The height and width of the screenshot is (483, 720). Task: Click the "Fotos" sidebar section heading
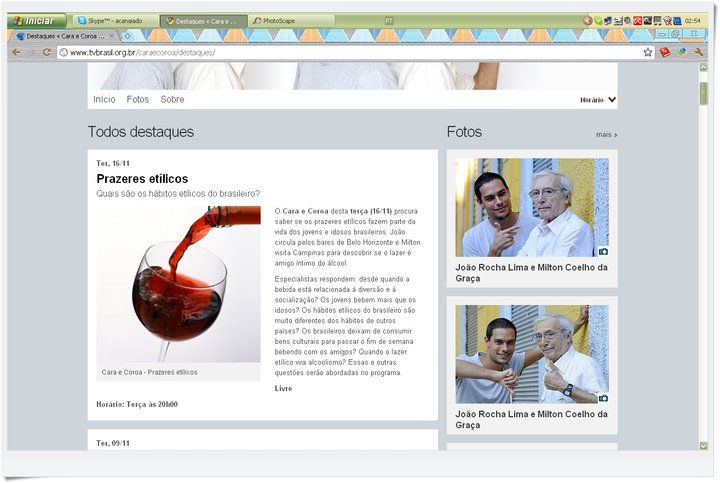click(x=464, y=132)
